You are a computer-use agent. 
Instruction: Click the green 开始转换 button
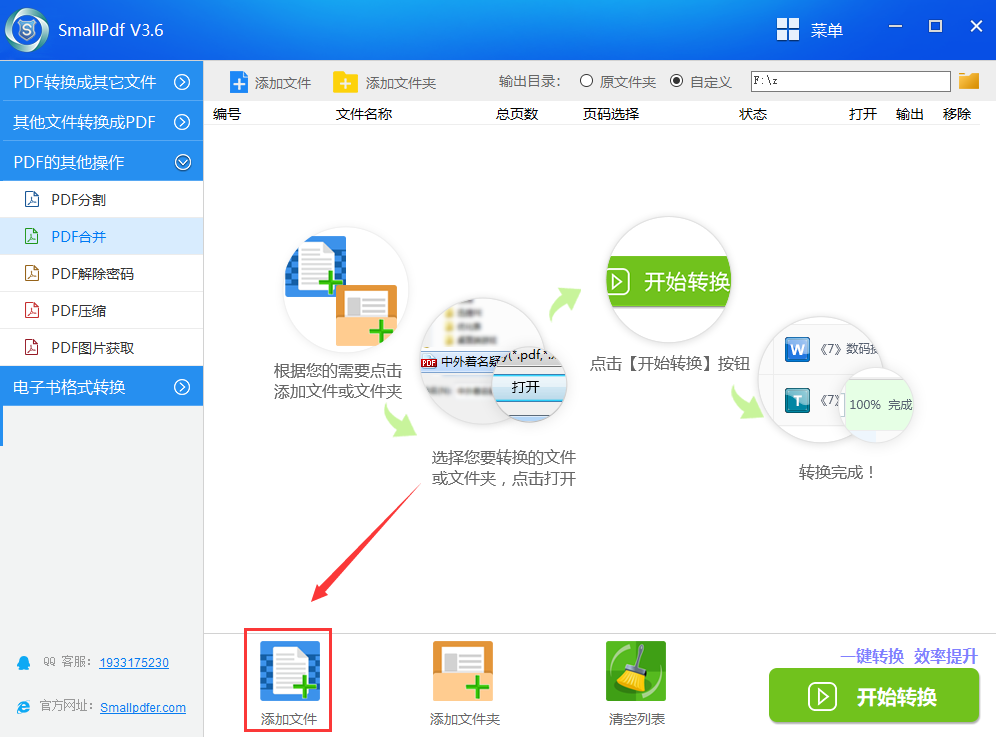(873, 696)
